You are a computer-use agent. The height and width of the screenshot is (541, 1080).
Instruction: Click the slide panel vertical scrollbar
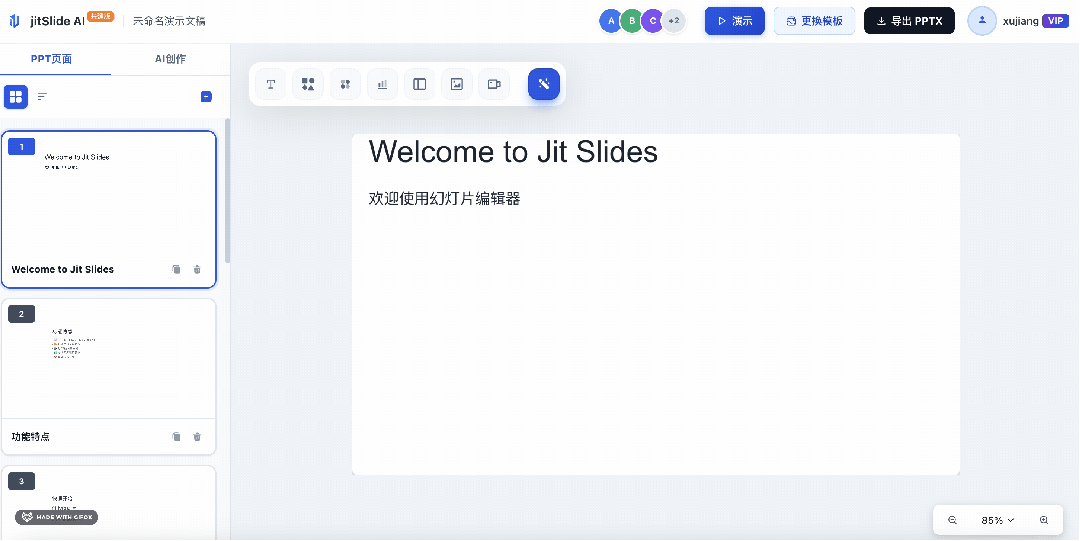point(227,190)
